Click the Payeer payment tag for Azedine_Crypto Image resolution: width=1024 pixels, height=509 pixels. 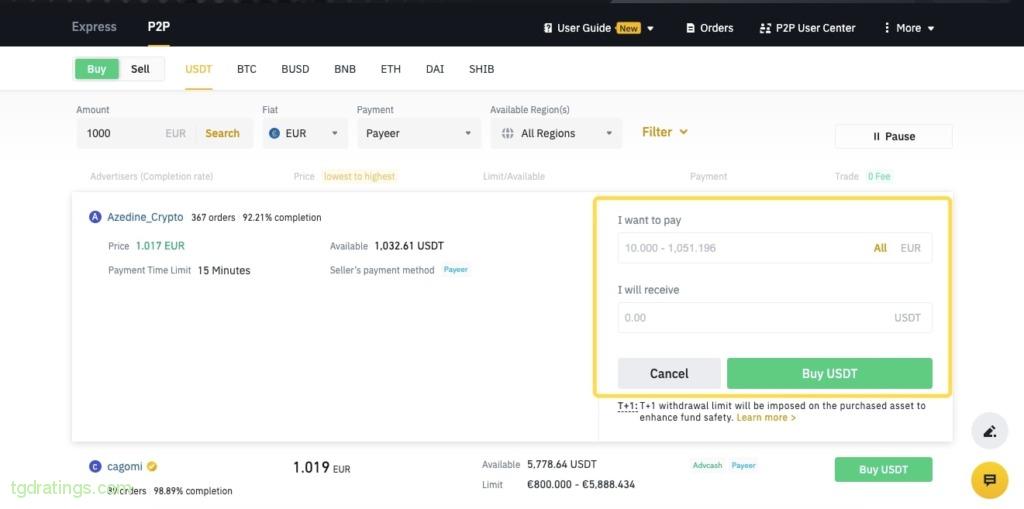coord(456,269)
